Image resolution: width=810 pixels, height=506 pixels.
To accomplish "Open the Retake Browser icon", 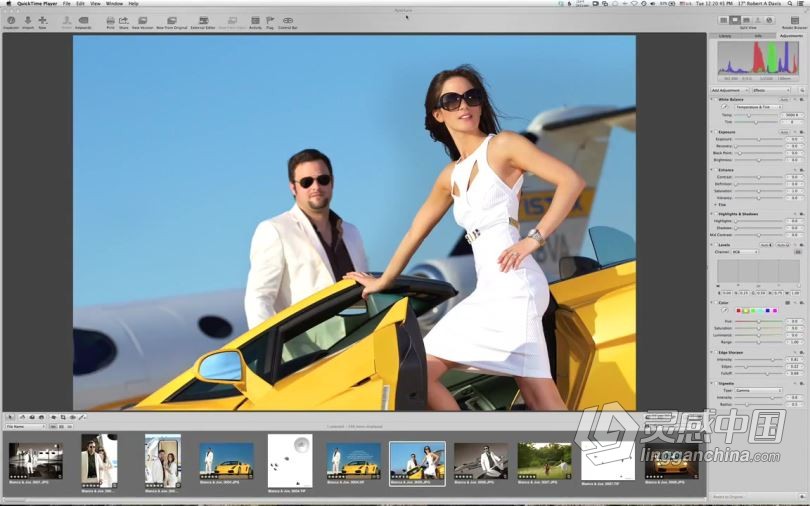I will click(795, 22).
